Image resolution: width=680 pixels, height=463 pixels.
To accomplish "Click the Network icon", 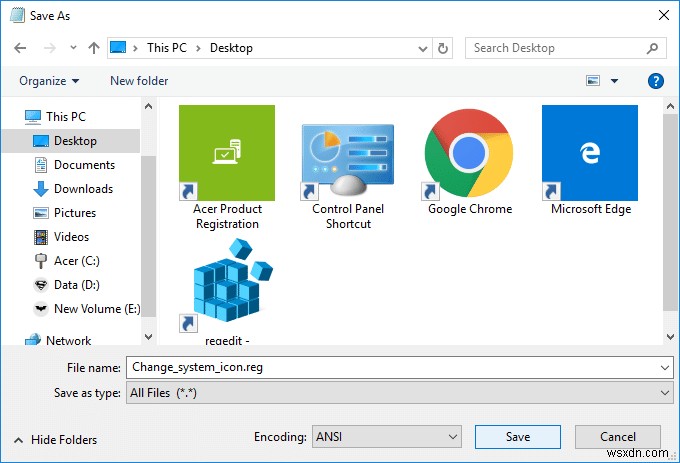I will point(33,340).
